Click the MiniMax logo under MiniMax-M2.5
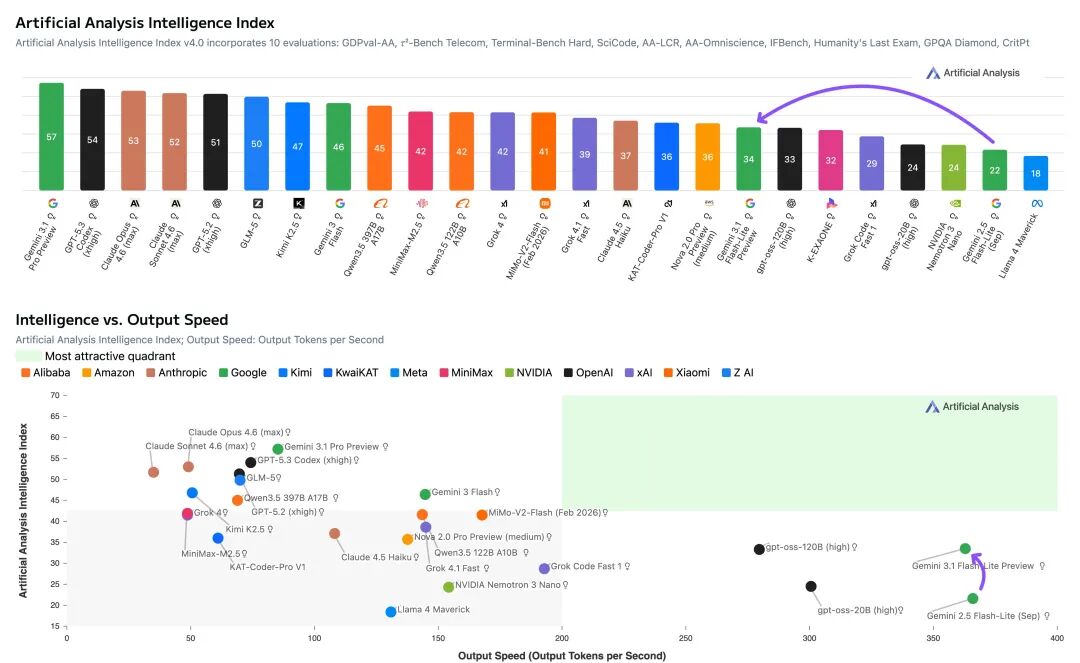1080x663 pixels. (x=421, y=203)
